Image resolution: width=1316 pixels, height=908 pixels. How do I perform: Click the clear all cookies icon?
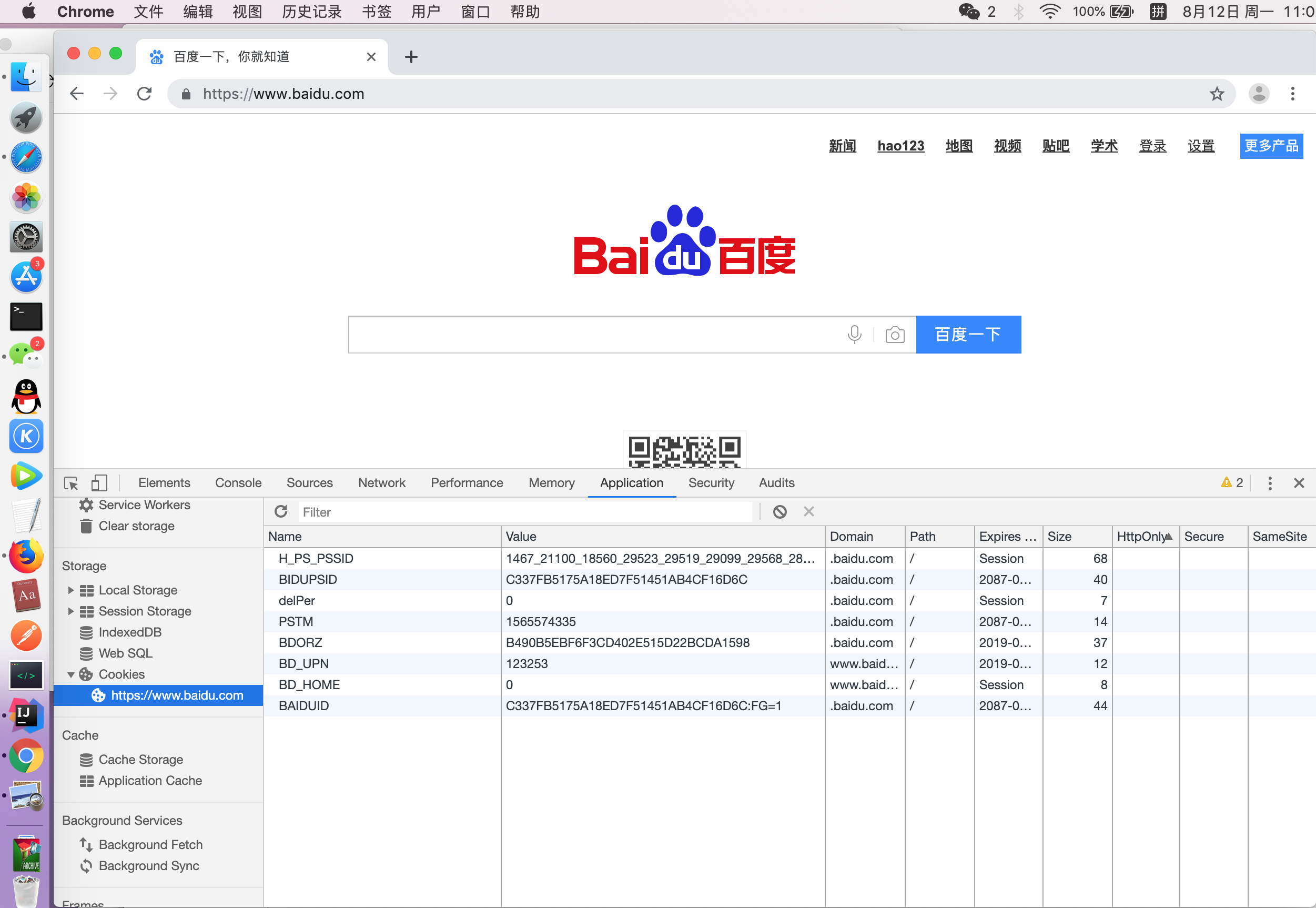pos(780,511)
